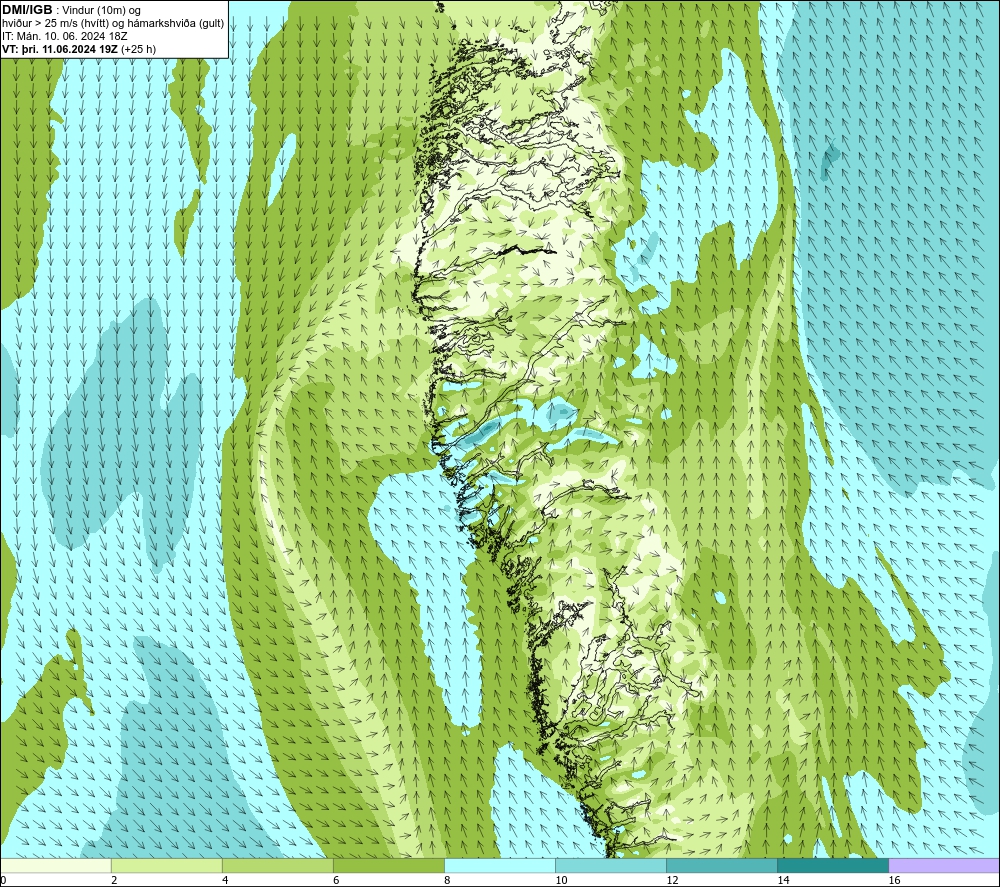
Task: Click the legend scale label "10"
Action: tap(561, 881)
